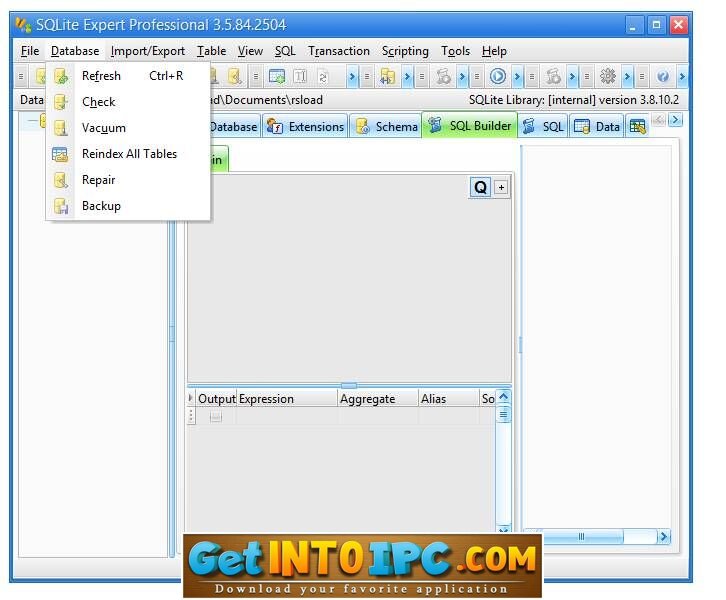Expand the toolbar overflow arrow right of the help icon
The width and height of the screenshot is (726, 600).
682,77
